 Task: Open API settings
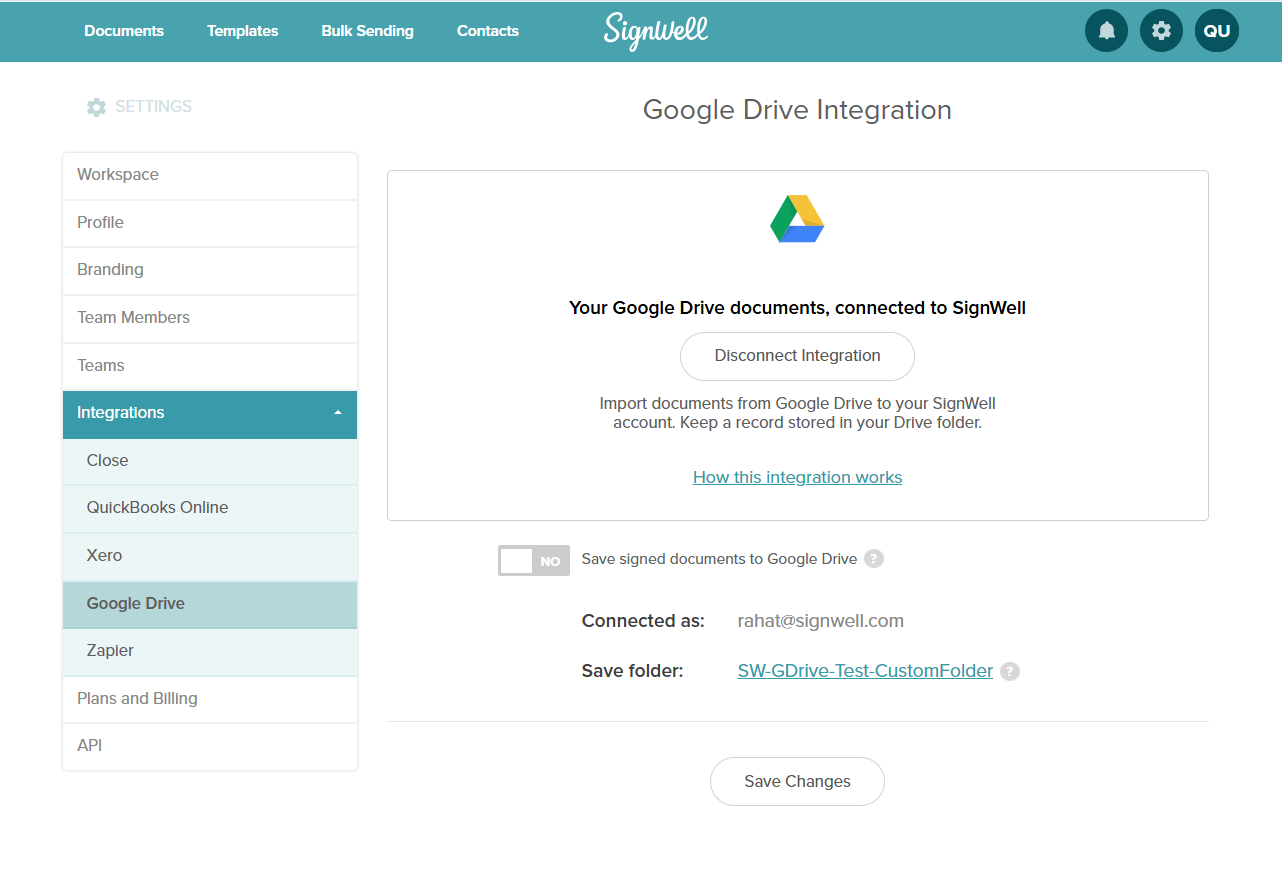click(x=210, y=746)
